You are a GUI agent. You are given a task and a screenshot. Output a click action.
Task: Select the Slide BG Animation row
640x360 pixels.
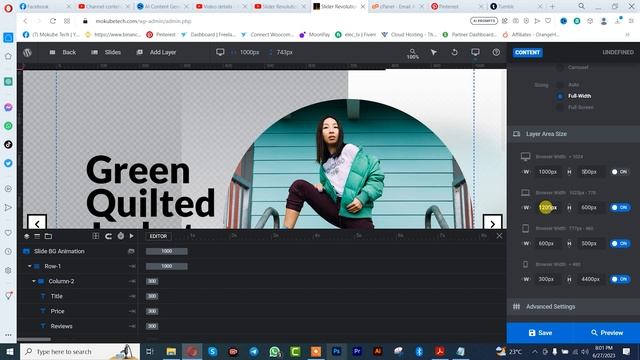79,251
